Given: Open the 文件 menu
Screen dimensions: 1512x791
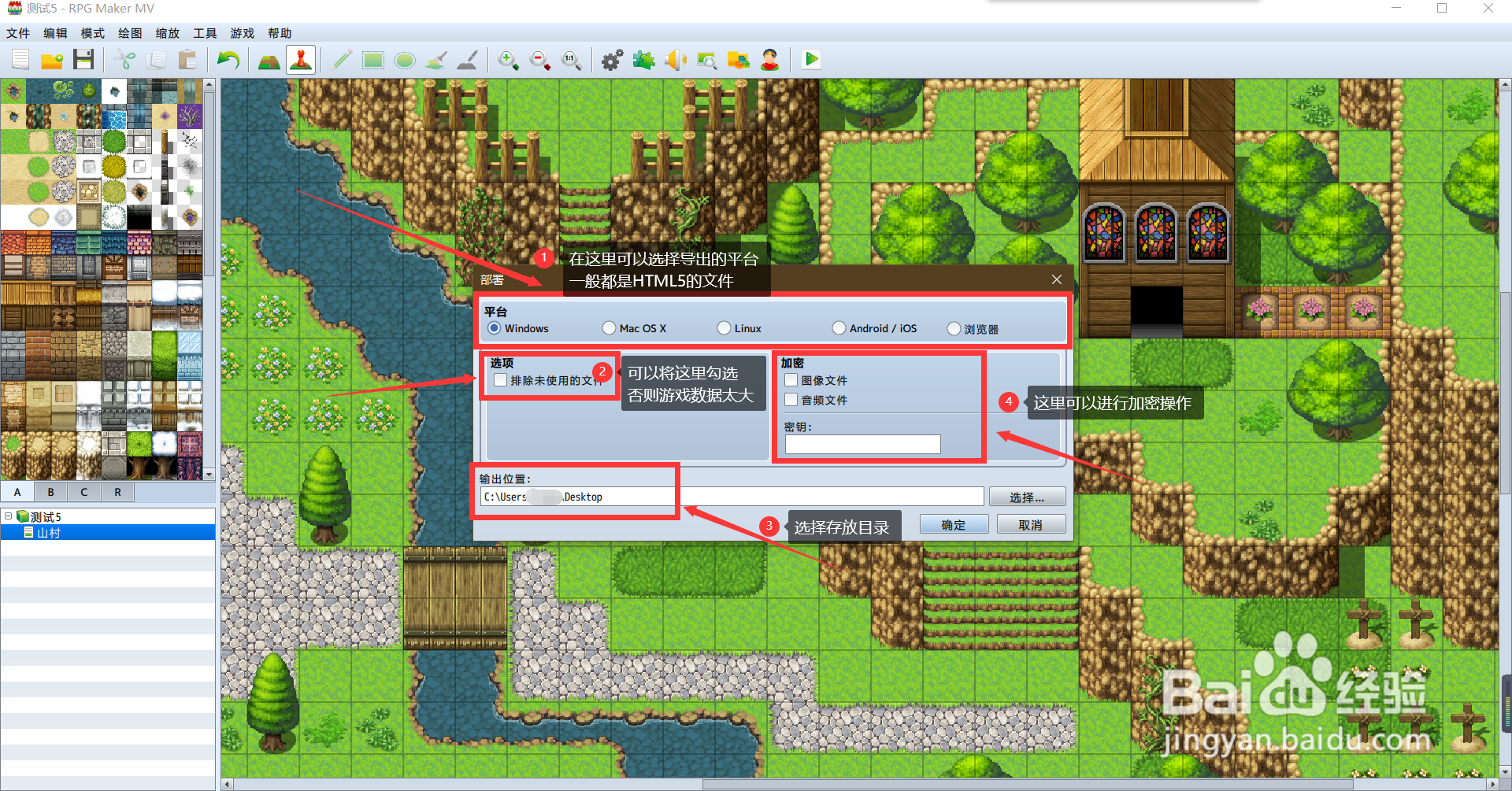Looking at the screenshot, I should pos(18,33).
